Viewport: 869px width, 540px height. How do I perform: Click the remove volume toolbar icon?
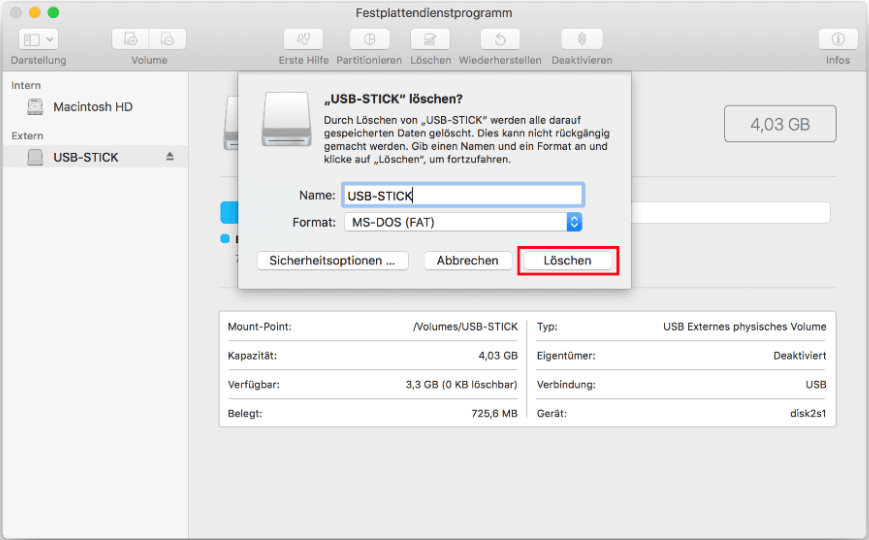point(167,39)
